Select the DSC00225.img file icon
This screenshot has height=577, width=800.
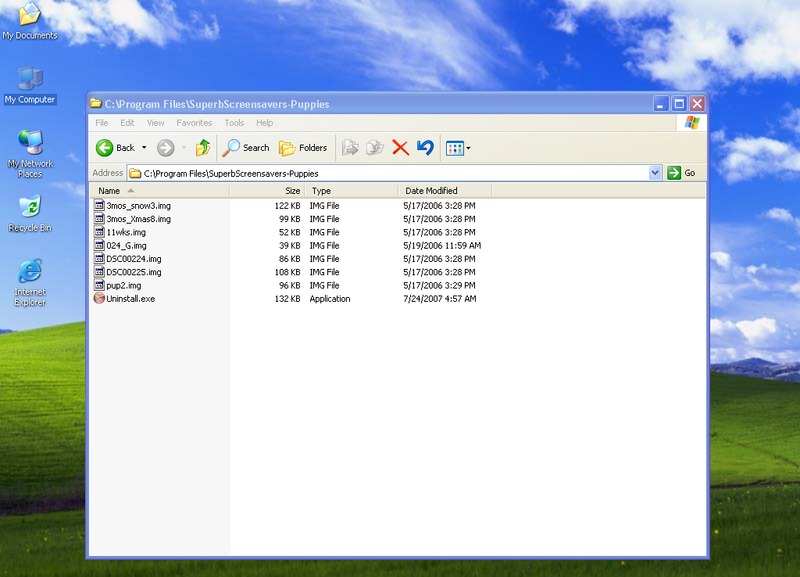pyautogui.click(x=99, y=271)
